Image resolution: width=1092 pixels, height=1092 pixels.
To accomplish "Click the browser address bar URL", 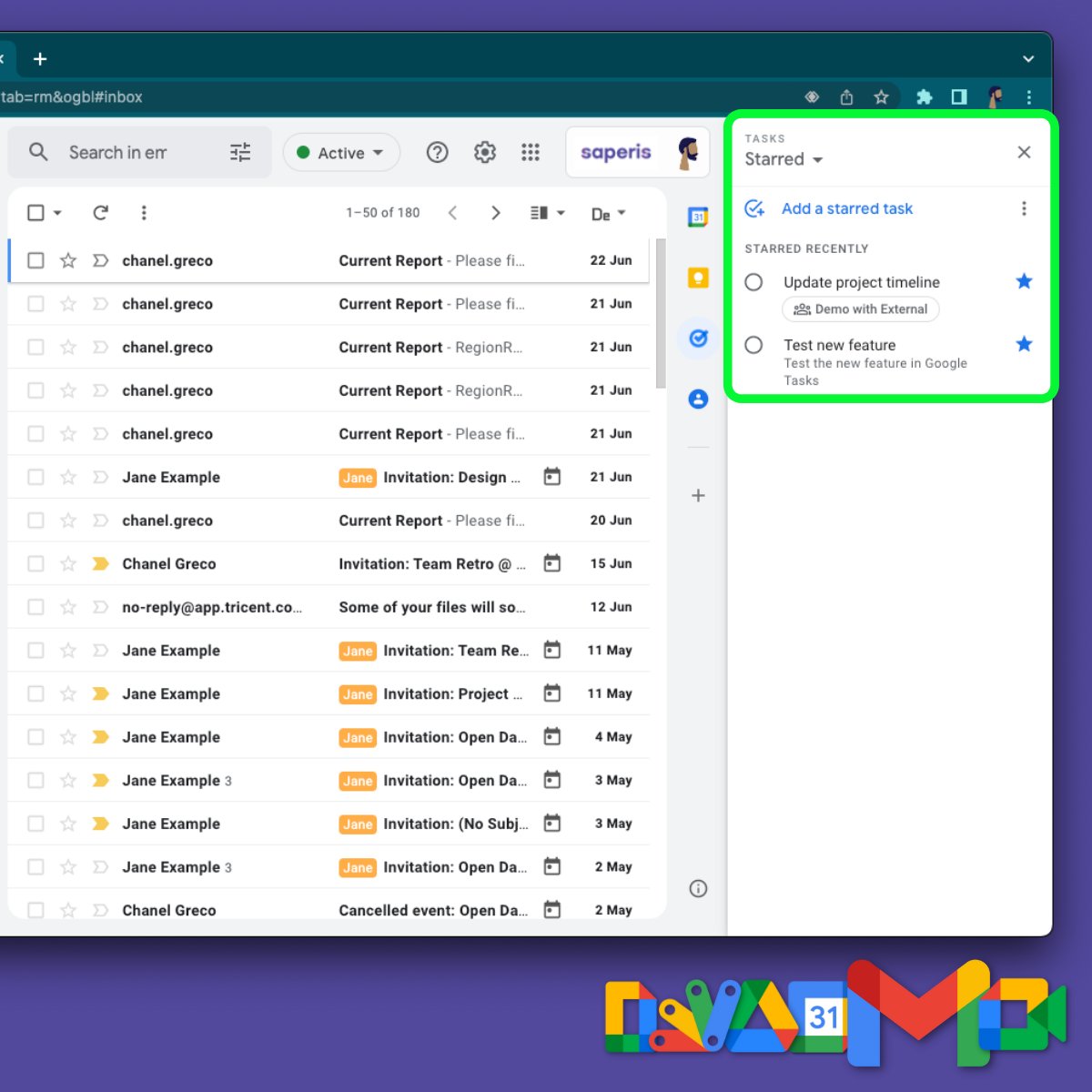I will tap(71, 96).
